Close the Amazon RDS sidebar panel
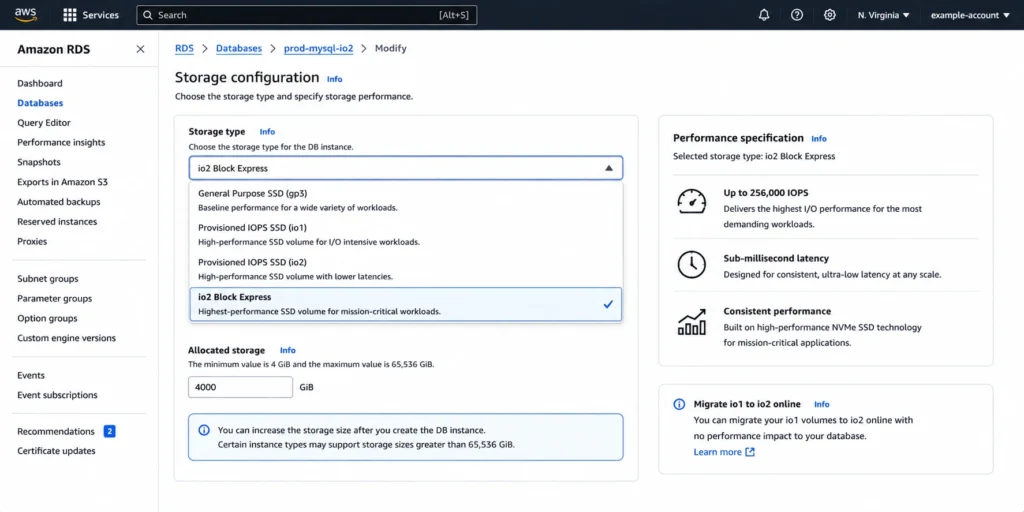Screen dimensions: 1024x512 coord(140,49)
